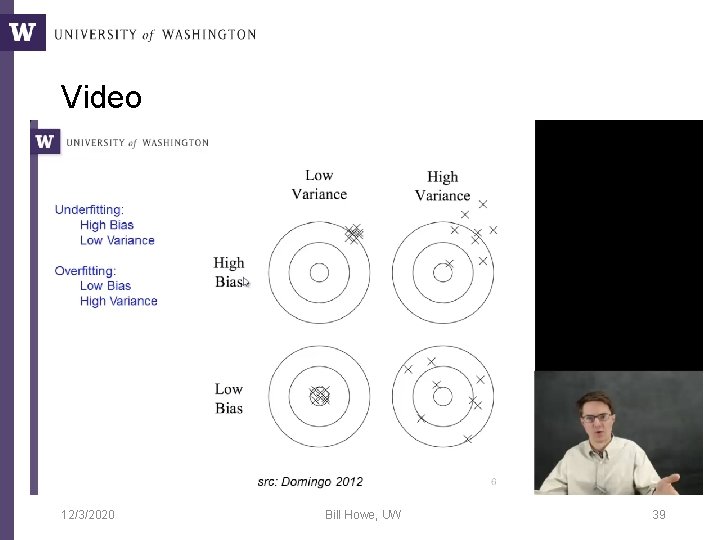720x540 pixels.
Task: Click the inner slide number '6'
Action: click(494, 482)
